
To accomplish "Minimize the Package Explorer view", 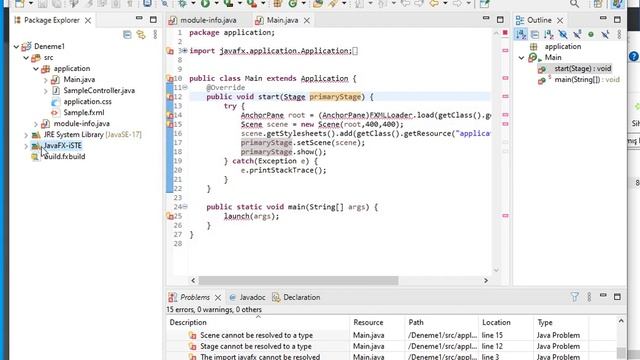I will (x=139, y=19).
